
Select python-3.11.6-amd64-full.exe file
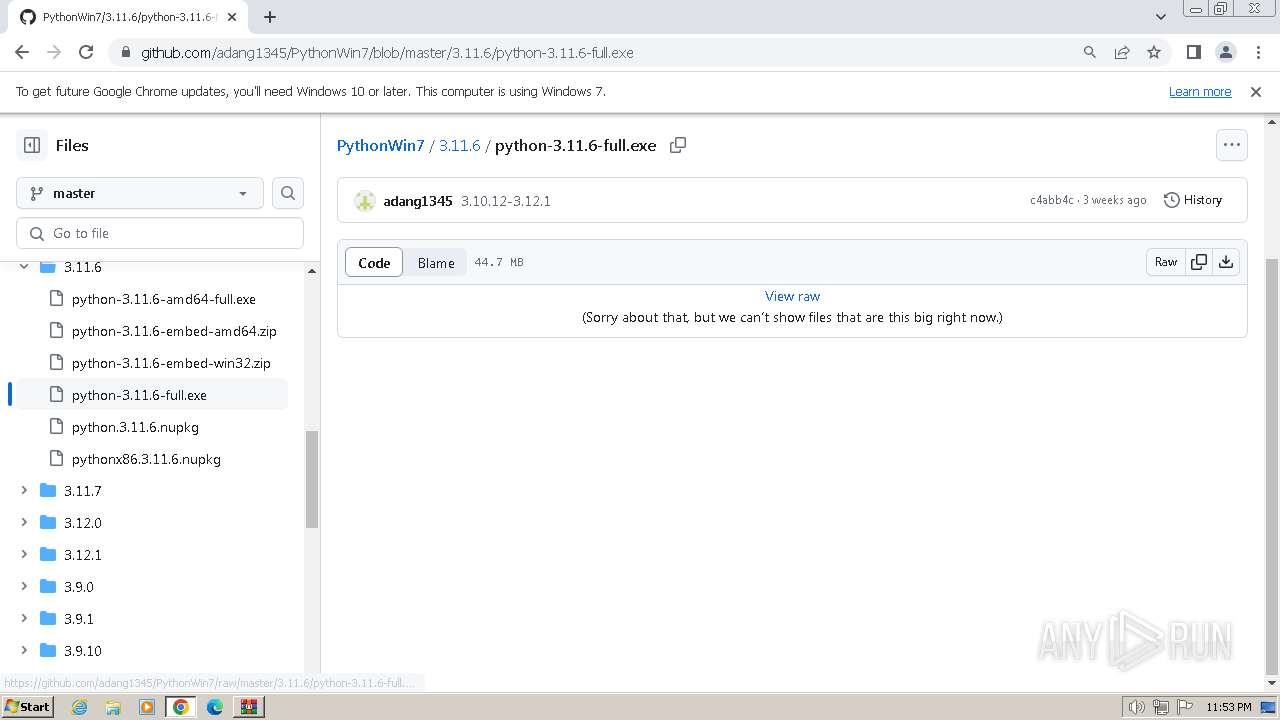tap(164, 299)
